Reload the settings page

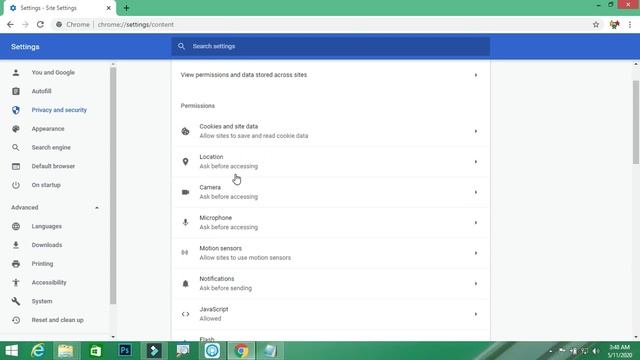tap(40, 24)
